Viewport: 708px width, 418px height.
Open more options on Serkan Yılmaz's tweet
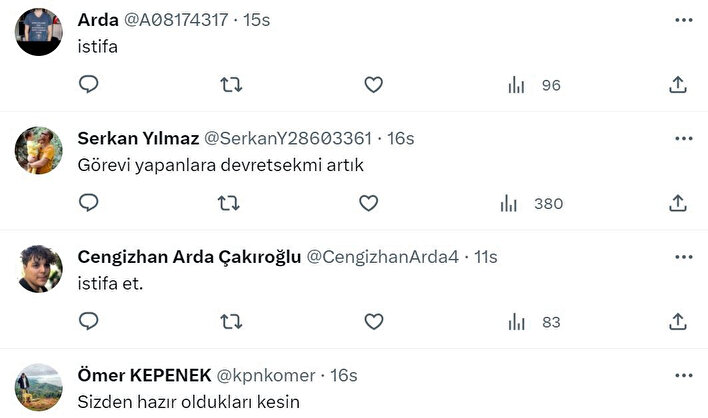click(x=684, y=139)
